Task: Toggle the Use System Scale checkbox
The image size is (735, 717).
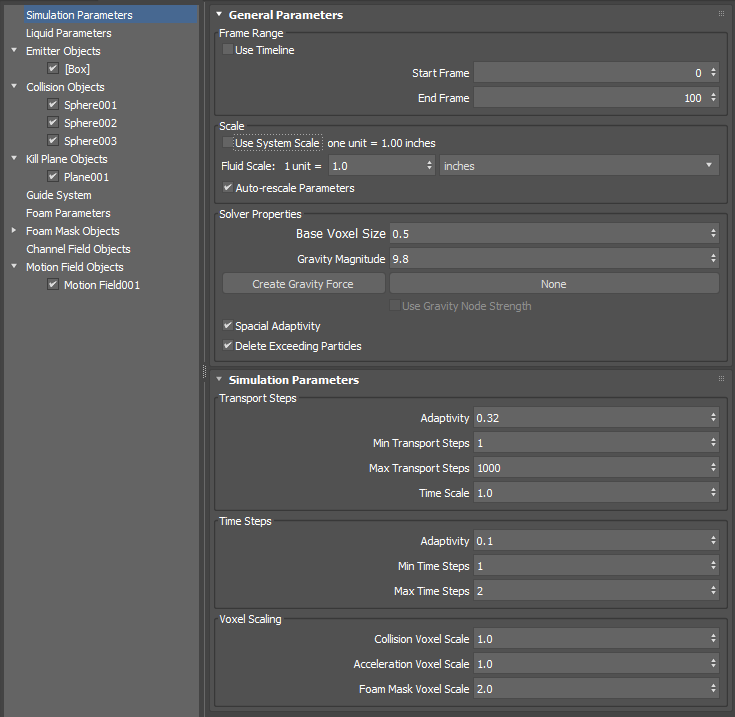Action: click(228, 143)
